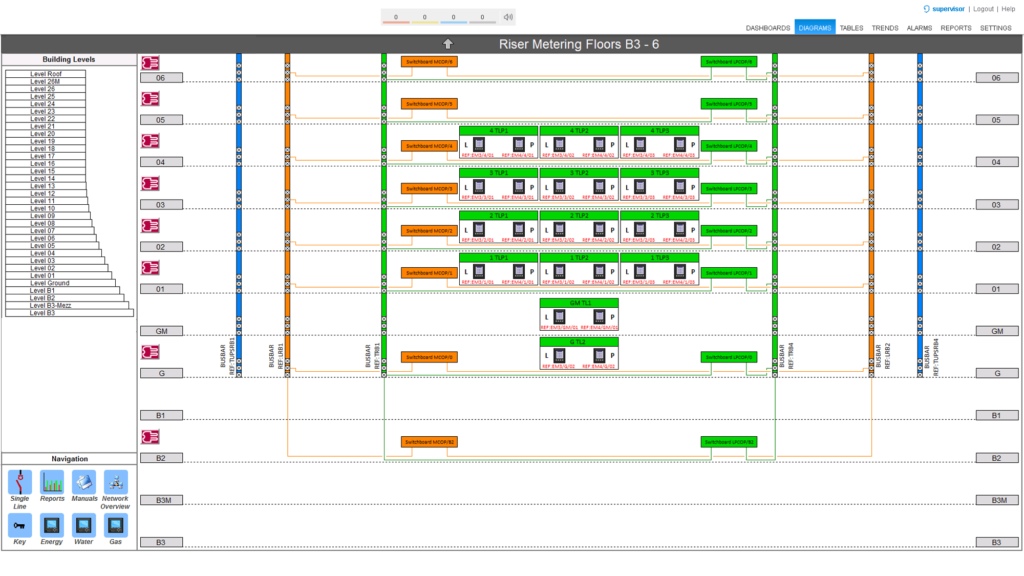Open the Help link
This screenshot has height=576, width=1024.
1008,8
